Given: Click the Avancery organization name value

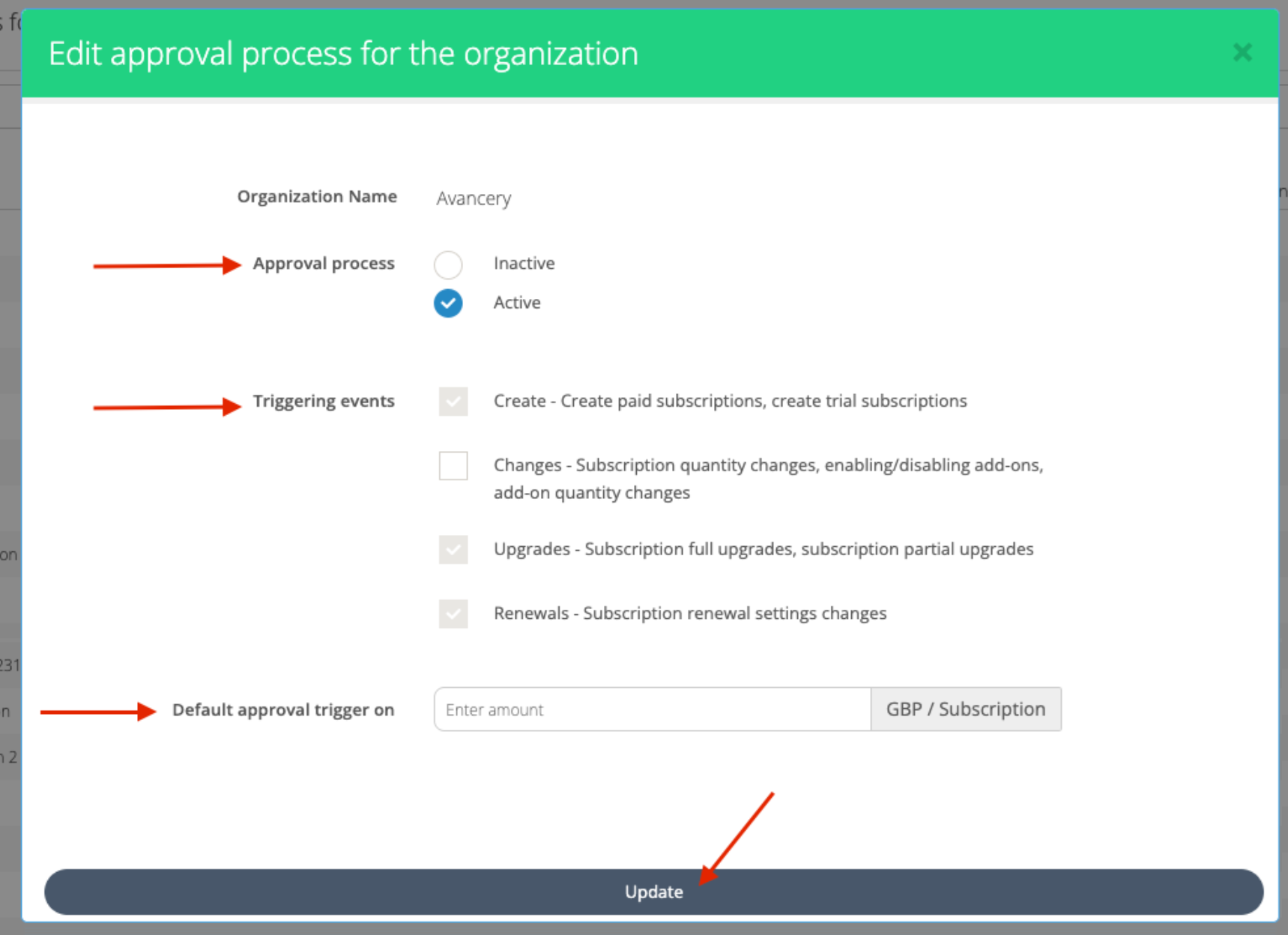Looking at the screenshot, I should [x=474, y=199].
